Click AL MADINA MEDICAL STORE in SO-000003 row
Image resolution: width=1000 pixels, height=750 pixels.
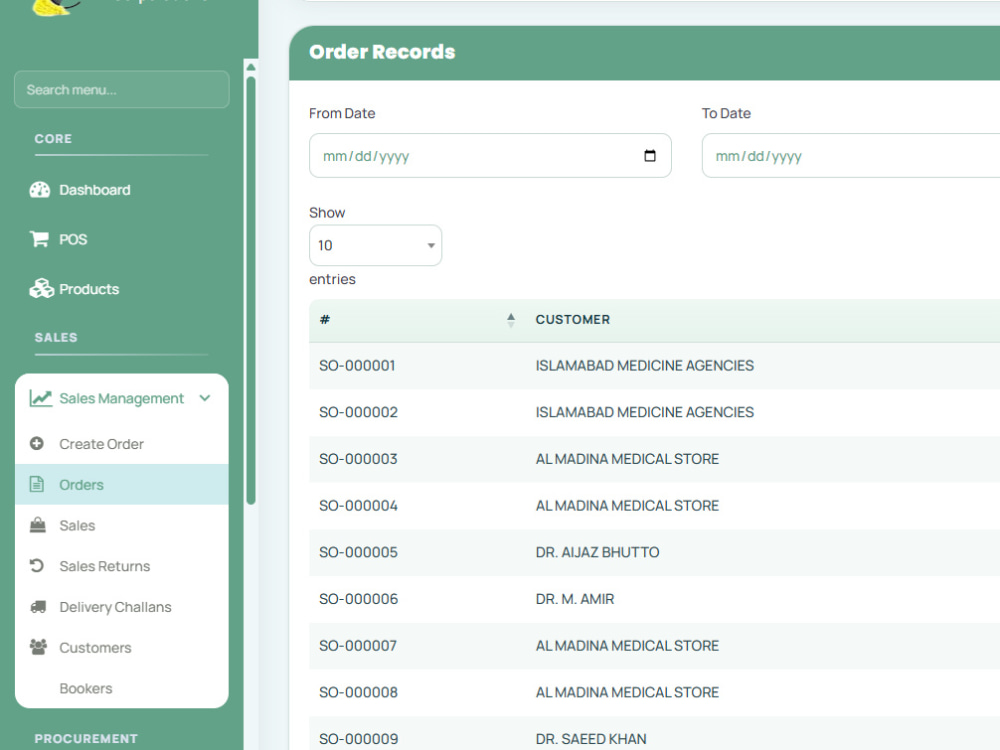tap(628, 459)
